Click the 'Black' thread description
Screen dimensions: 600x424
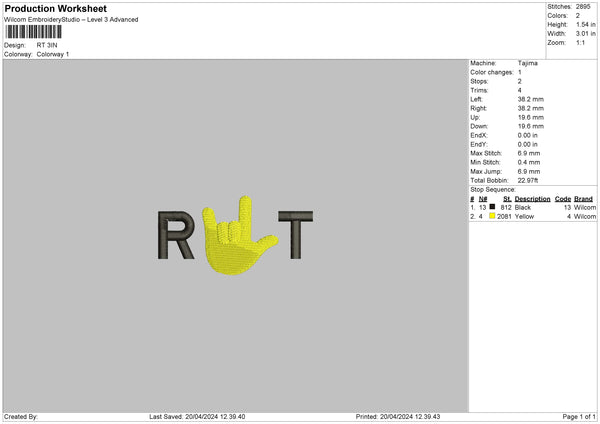click(x=523, y=207)
